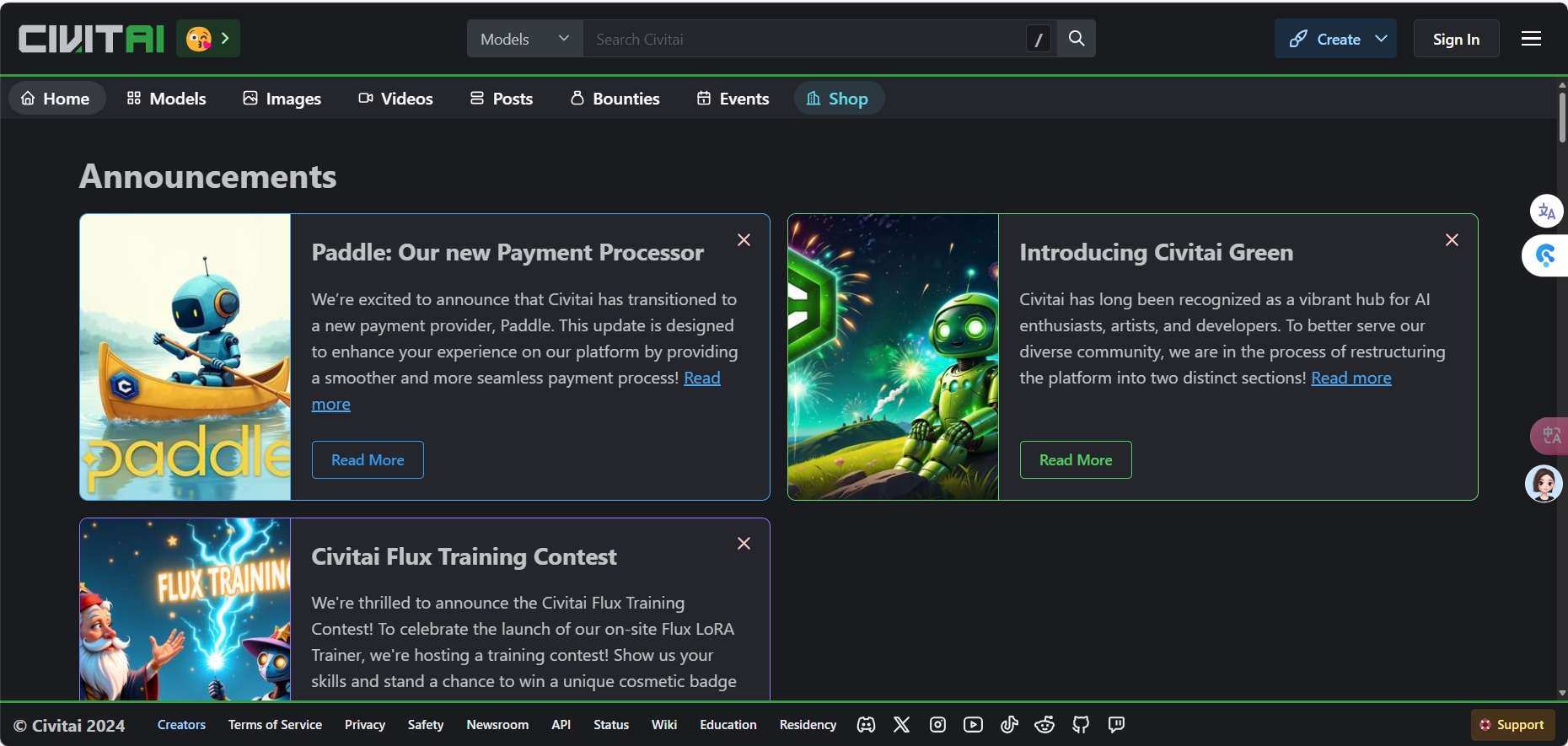Open the hamburger menu icon
The height and width of the screenshot is (746, 1568).
coord(1531,39)
